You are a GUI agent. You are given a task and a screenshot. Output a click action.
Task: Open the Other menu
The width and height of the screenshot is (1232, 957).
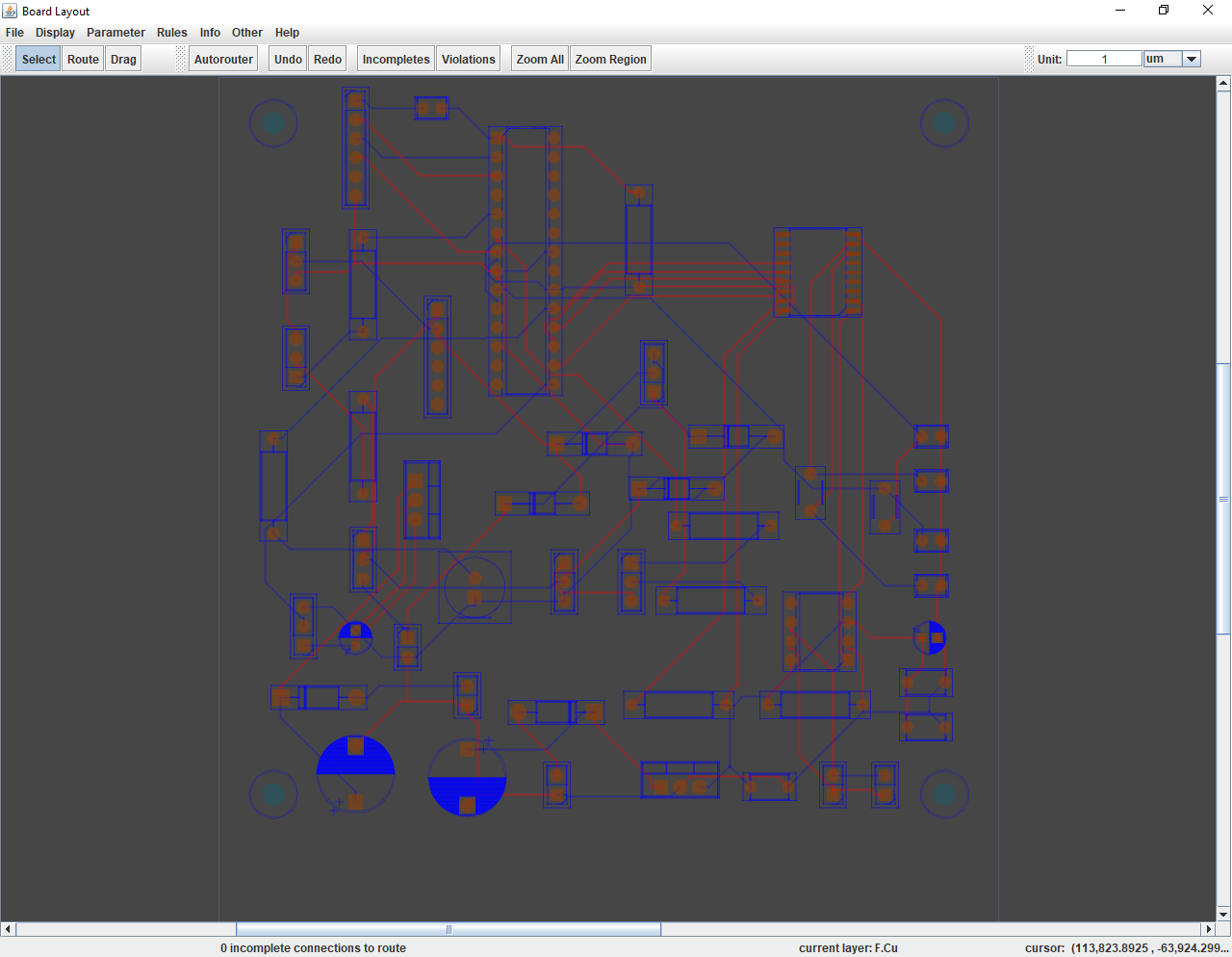coord(247,32)
